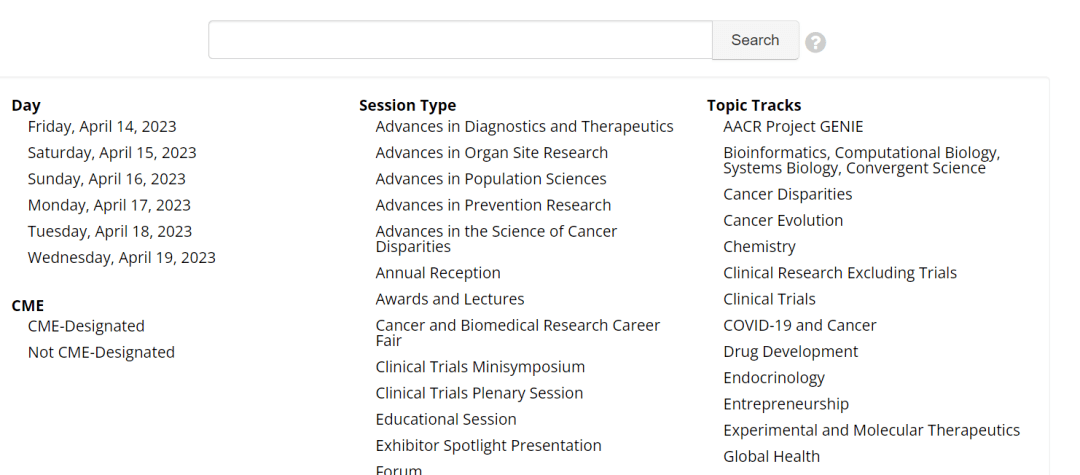Filter by Awards and Lectures

pos(450,299)
